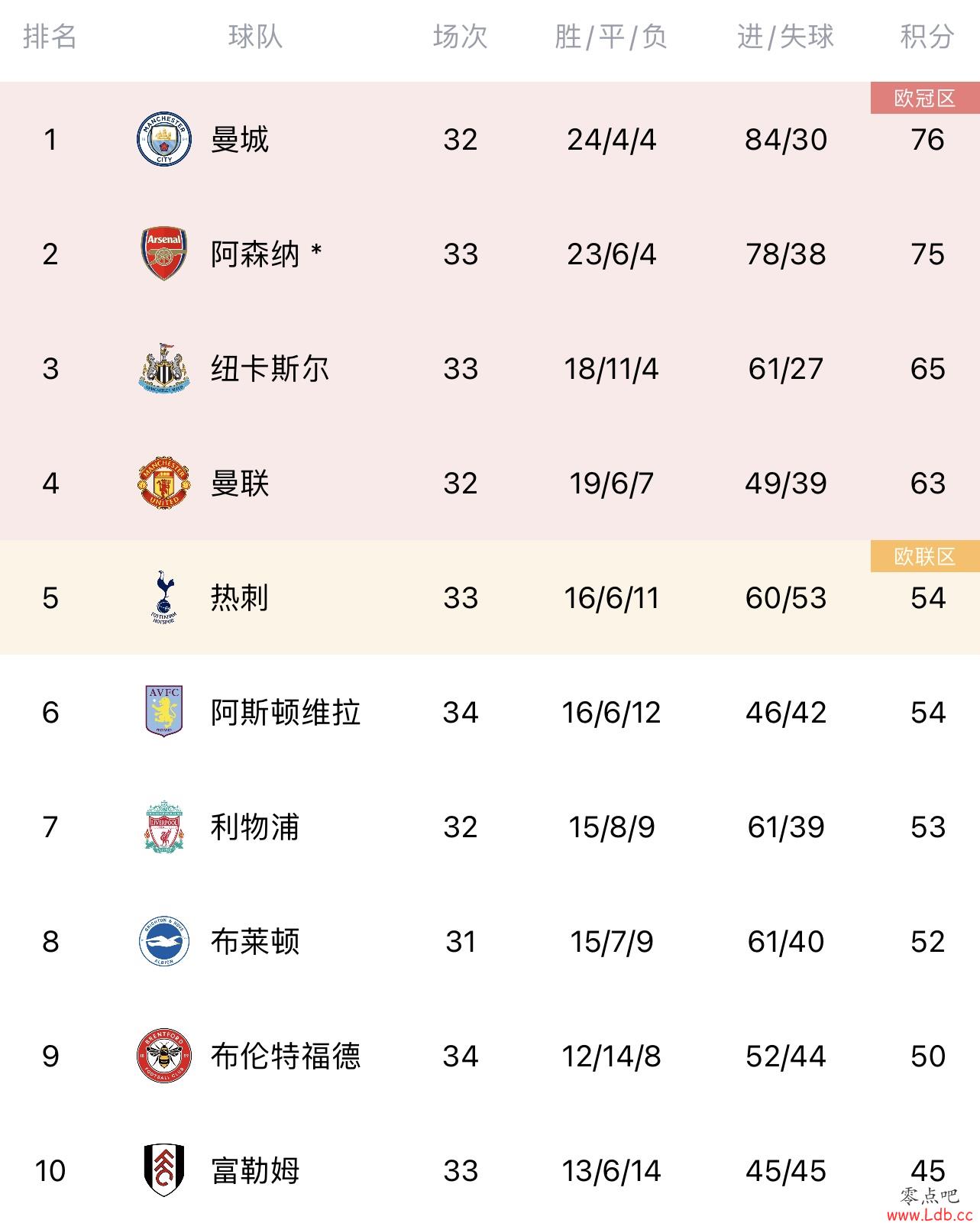Select the 积分 column header

[927, 36]
